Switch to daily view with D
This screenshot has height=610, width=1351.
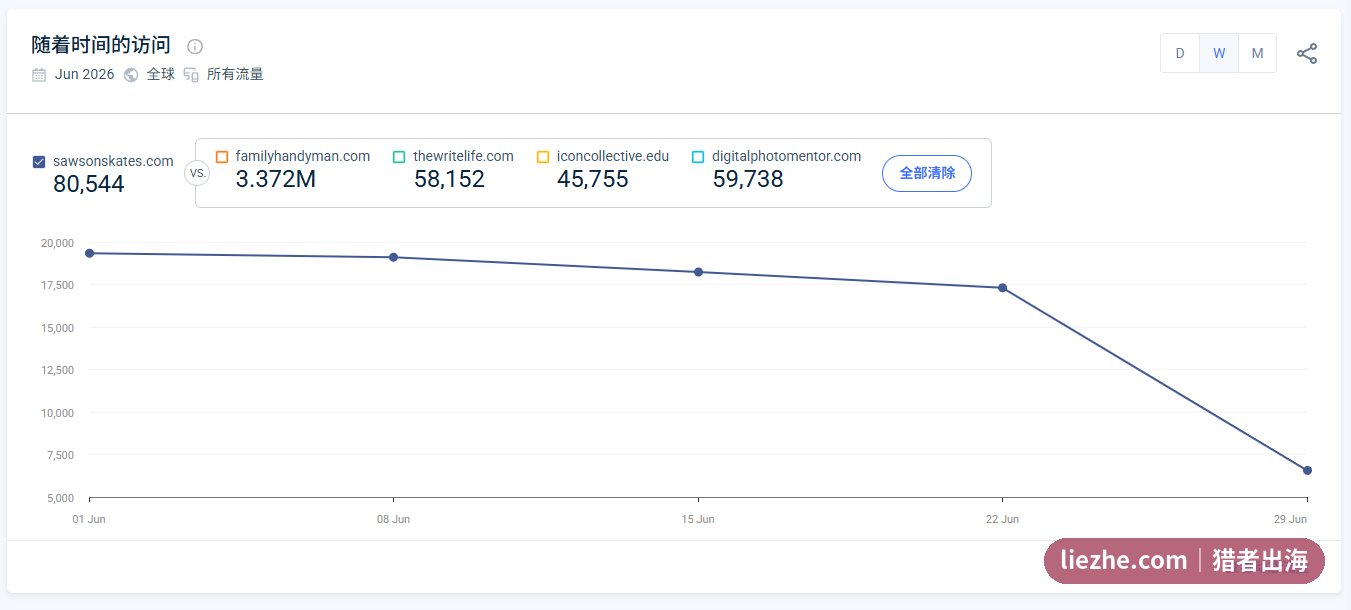point(1180,54)
